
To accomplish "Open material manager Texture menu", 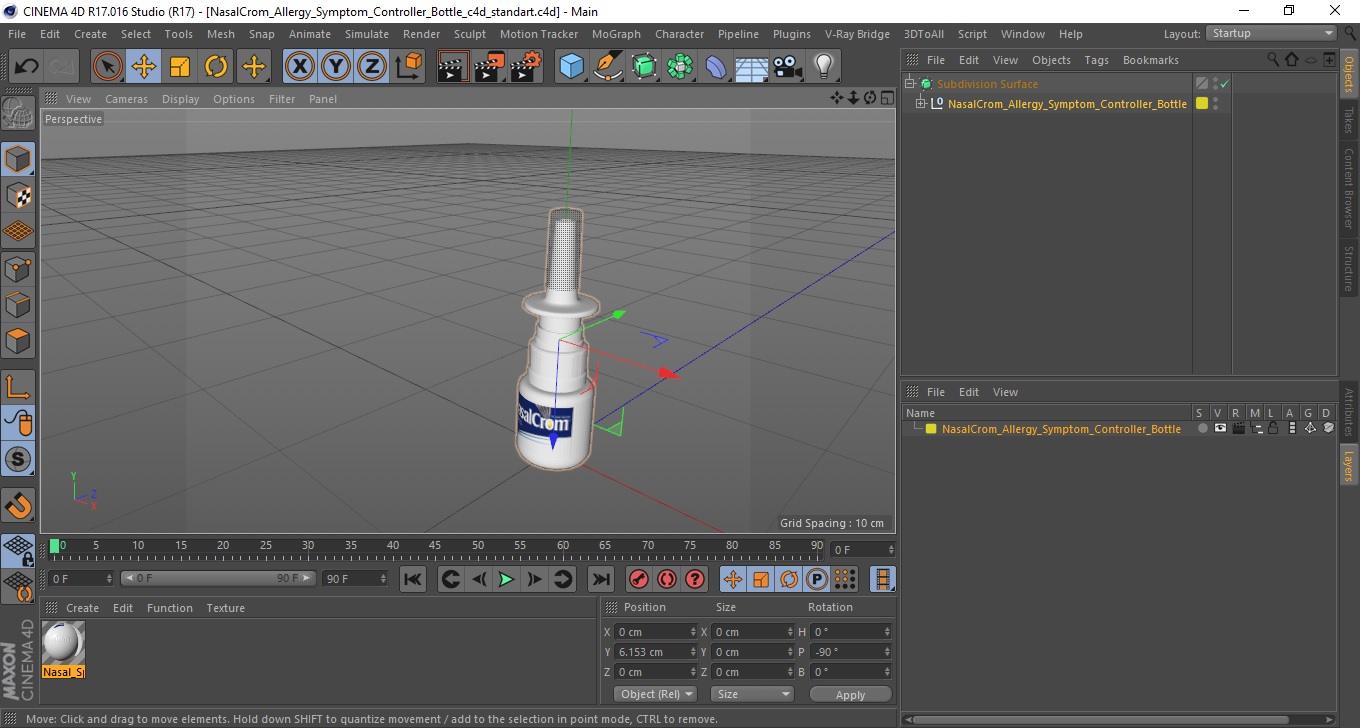I will [225, 608].
